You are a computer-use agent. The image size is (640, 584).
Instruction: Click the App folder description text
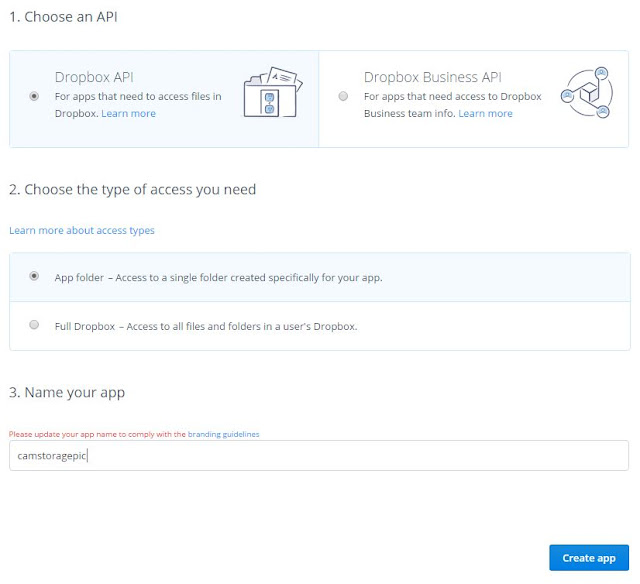[x=218, y=278]
